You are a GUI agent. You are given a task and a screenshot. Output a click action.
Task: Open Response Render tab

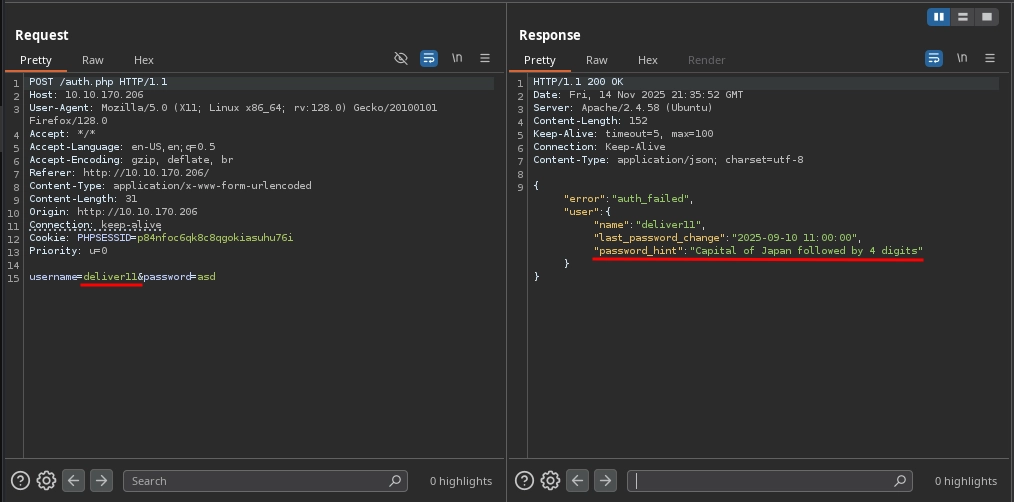[706, 60]
